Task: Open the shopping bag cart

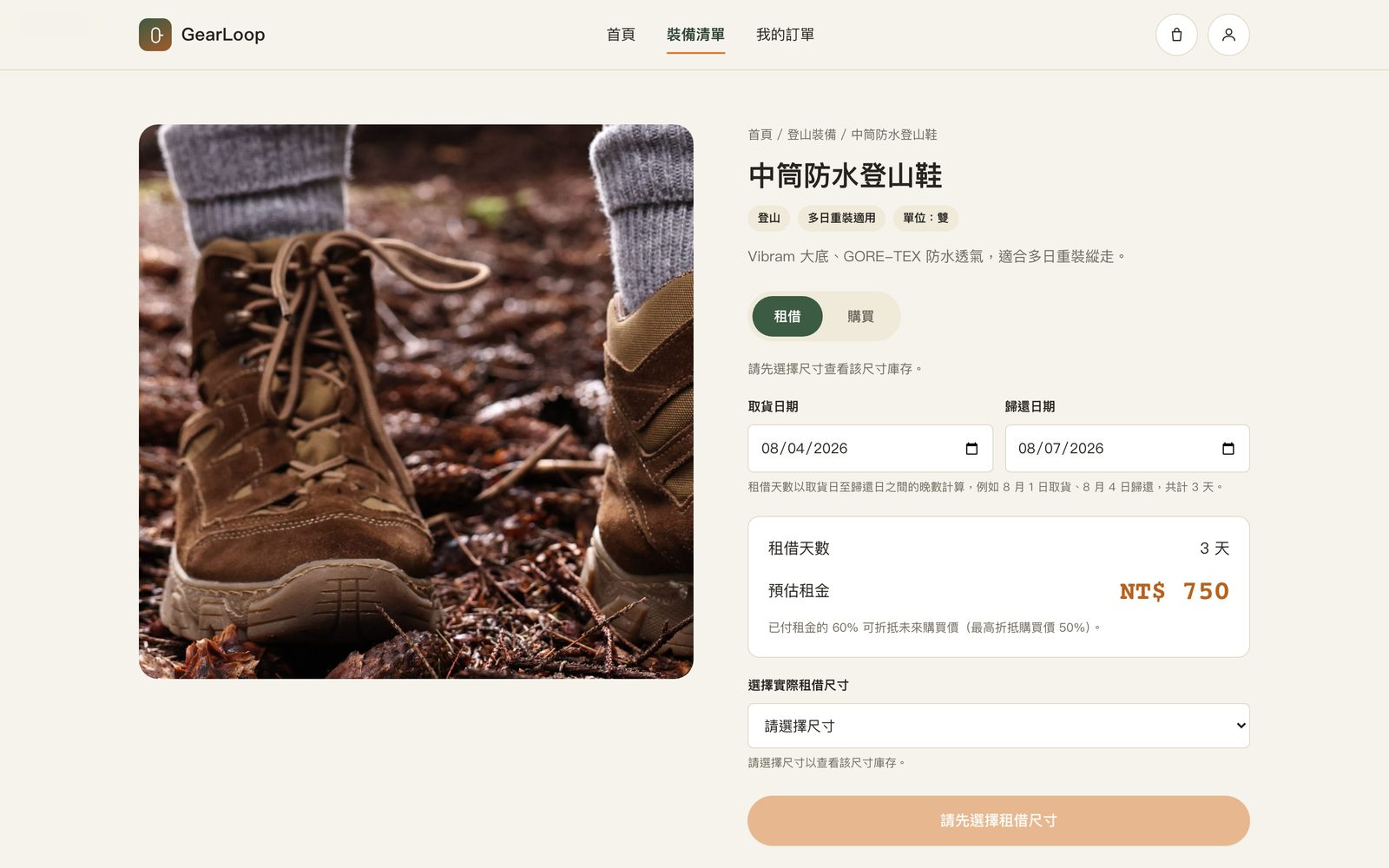Action: coord(1176,35)
